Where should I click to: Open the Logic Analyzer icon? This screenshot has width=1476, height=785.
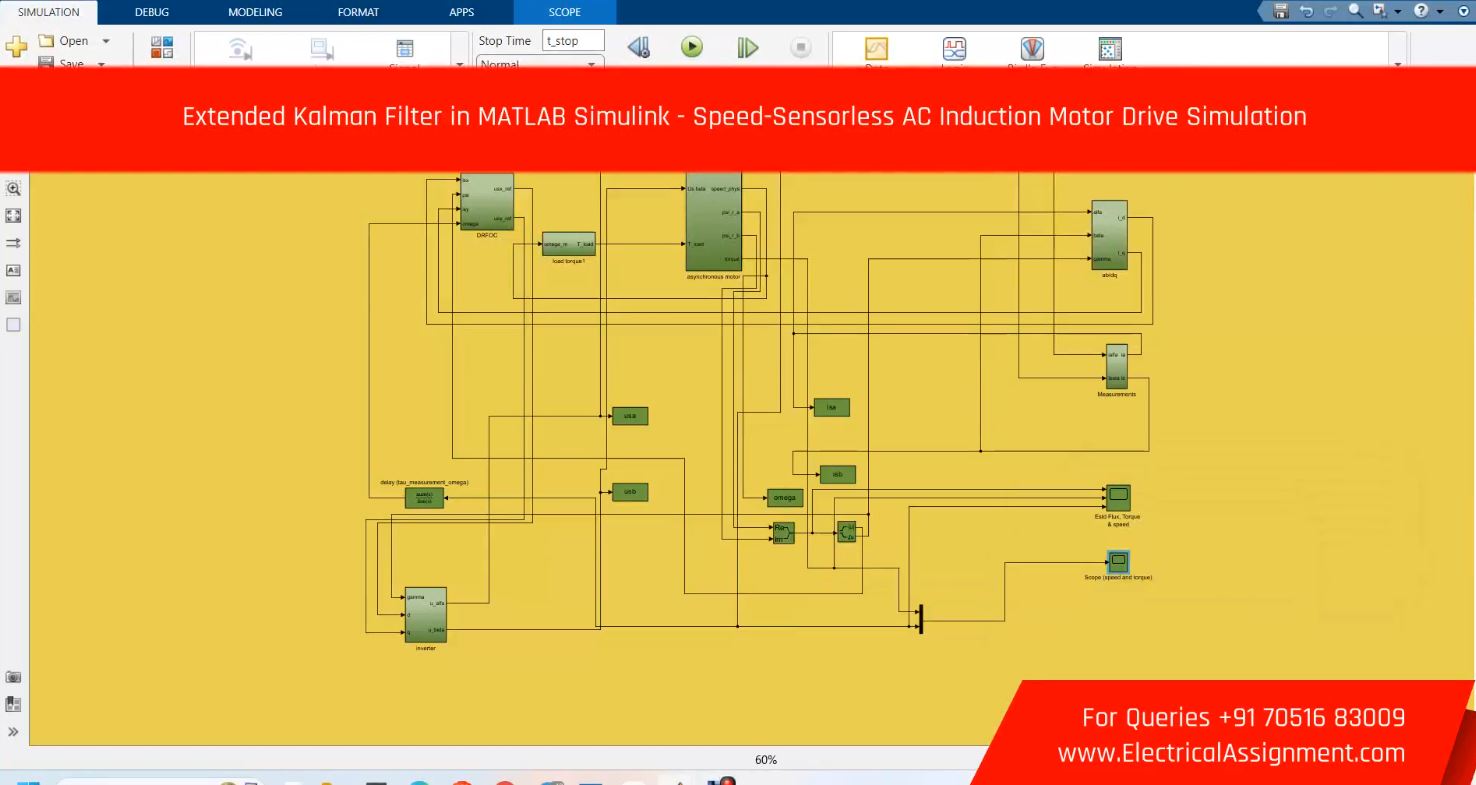[x=955, y=49]
